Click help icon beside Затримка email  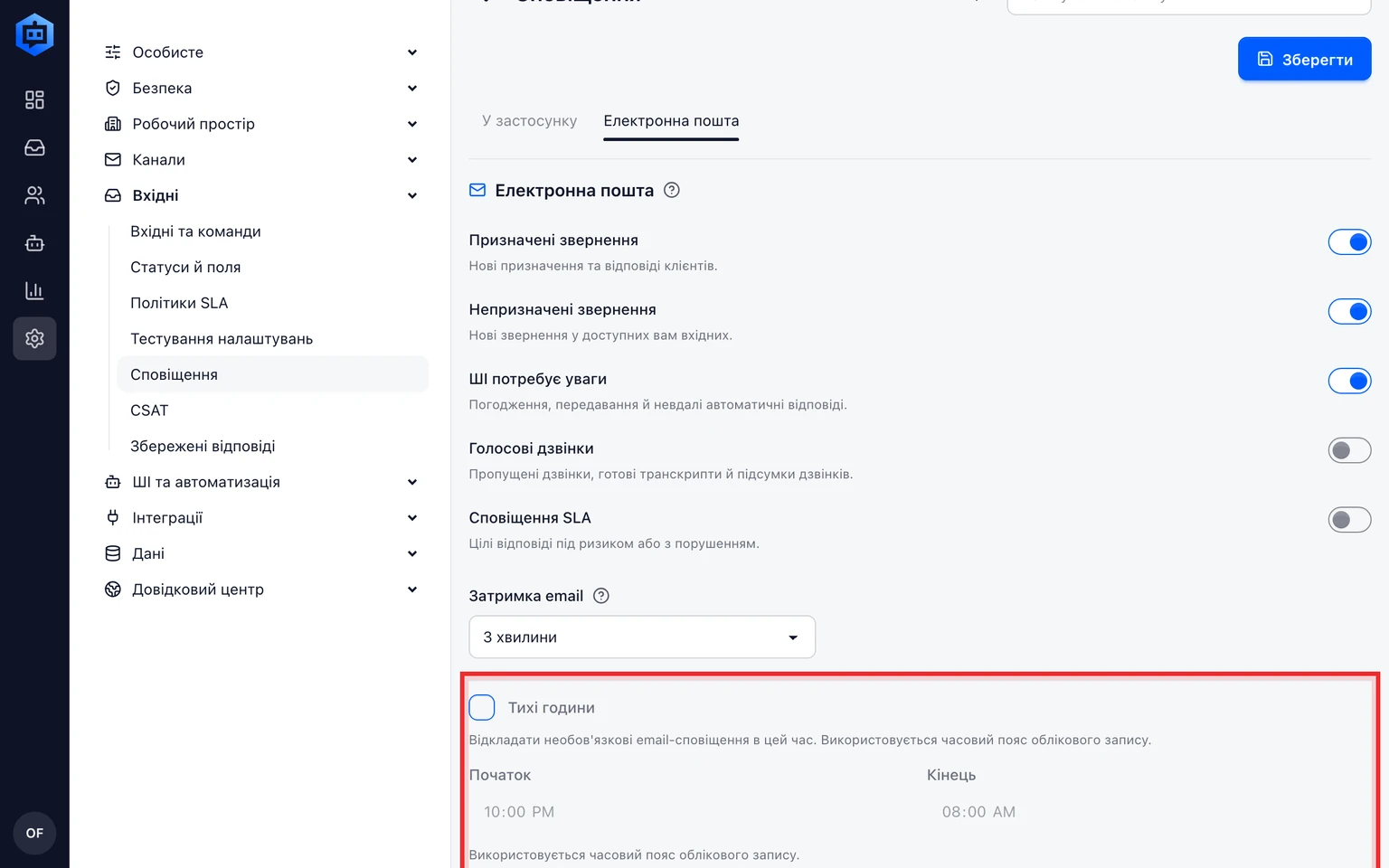pos(601,596)
